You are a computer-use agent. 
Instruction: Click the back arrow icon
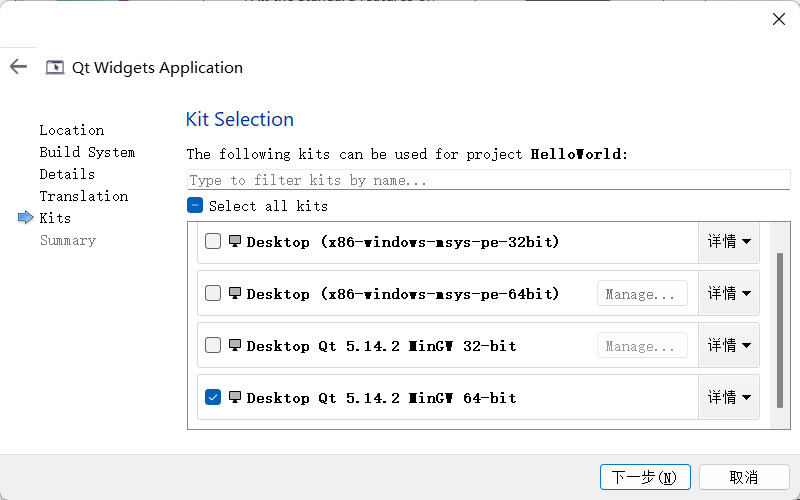pyautogui.click(x=18, y=67)
